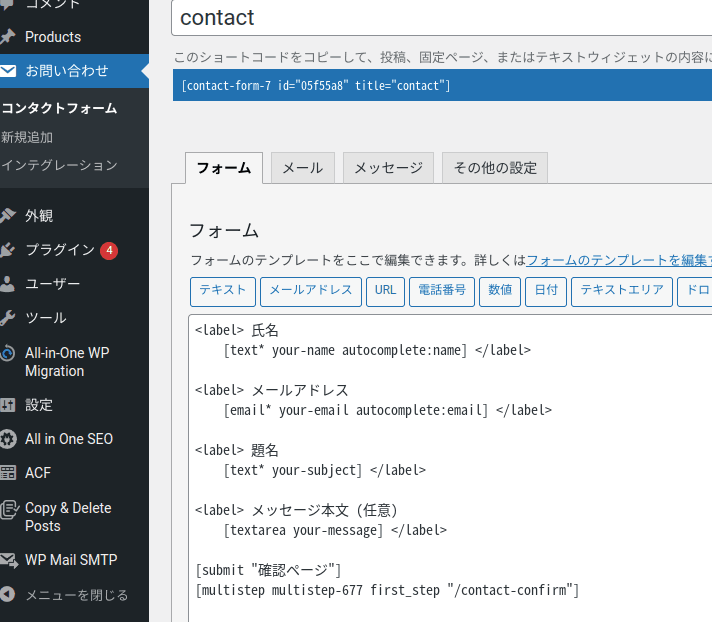Insert a メールアドレス form tag
This screenshot has height=622, width=712.
pyautogui.click(x=311, y=292)
